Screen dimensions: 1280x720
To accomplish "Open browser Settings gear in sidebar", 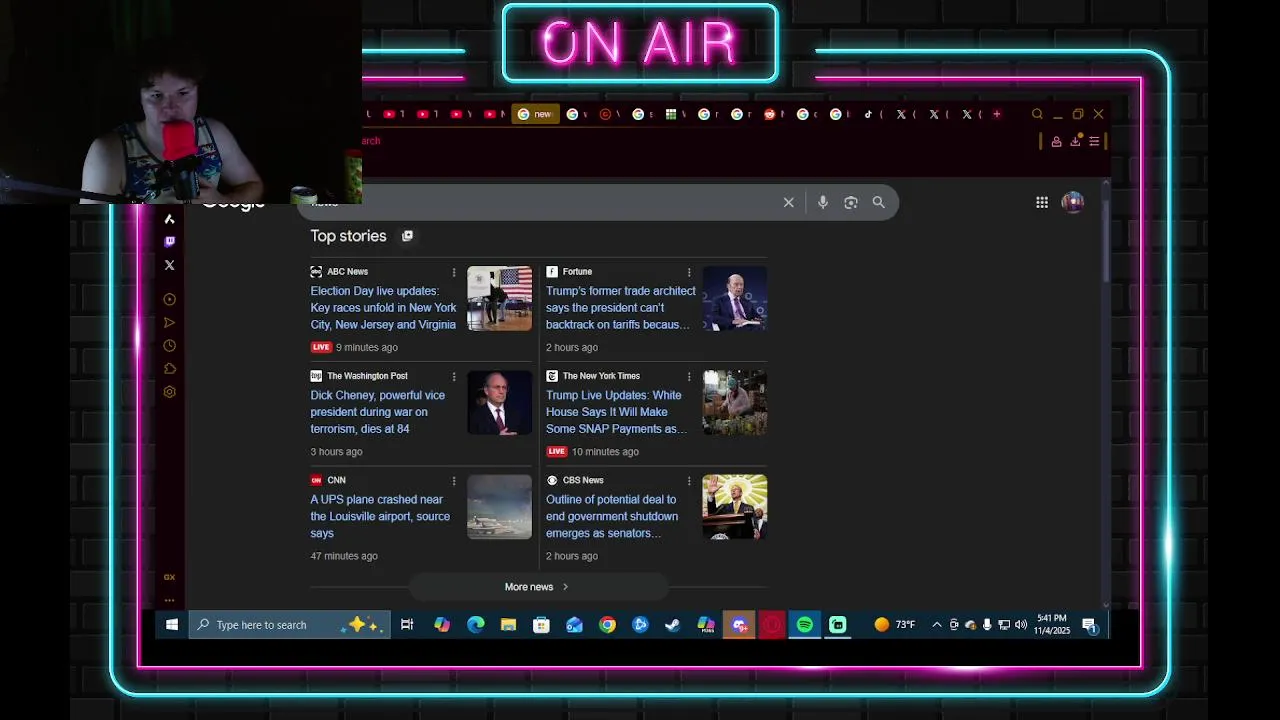I will pos(169,391).
